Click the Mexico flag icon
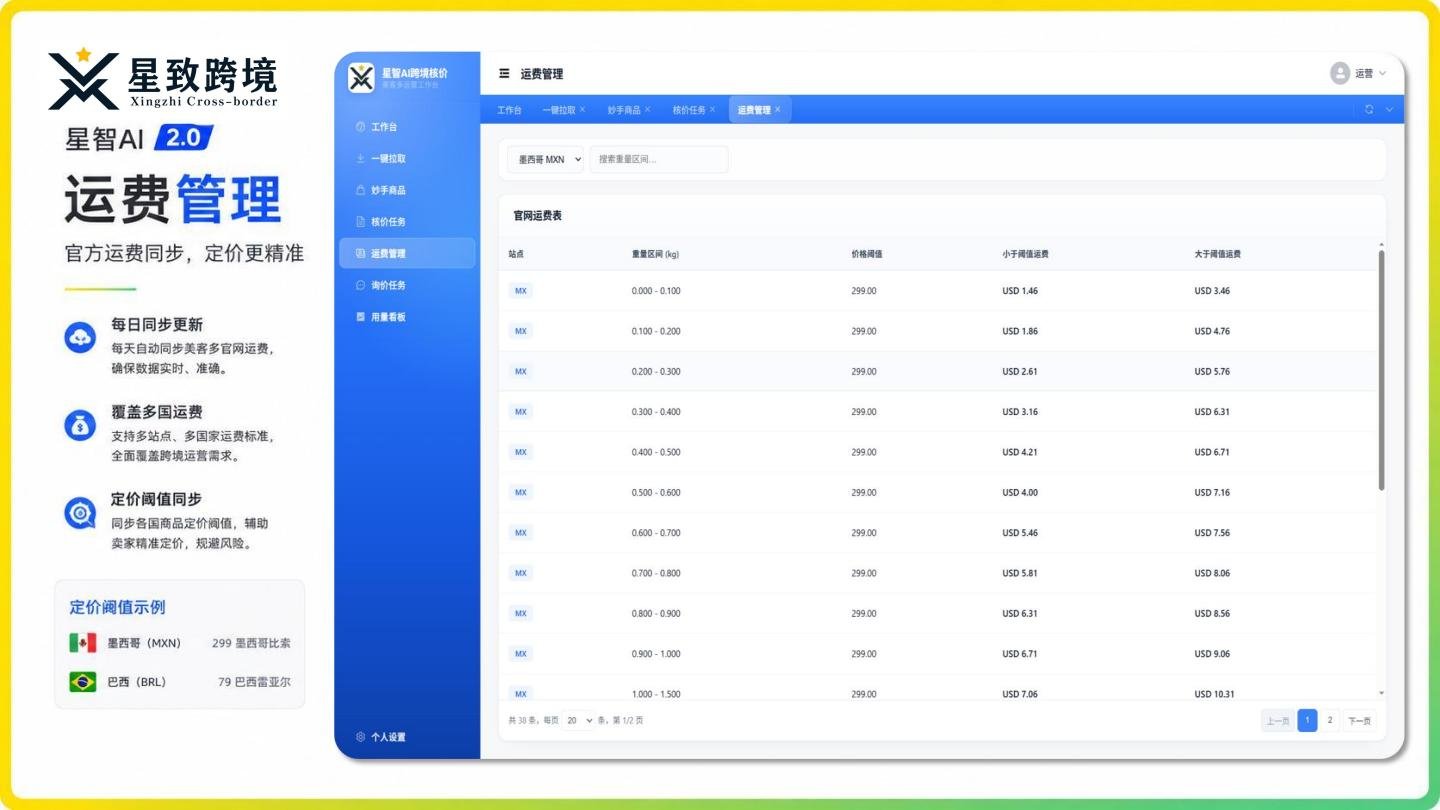 (83, 643)
